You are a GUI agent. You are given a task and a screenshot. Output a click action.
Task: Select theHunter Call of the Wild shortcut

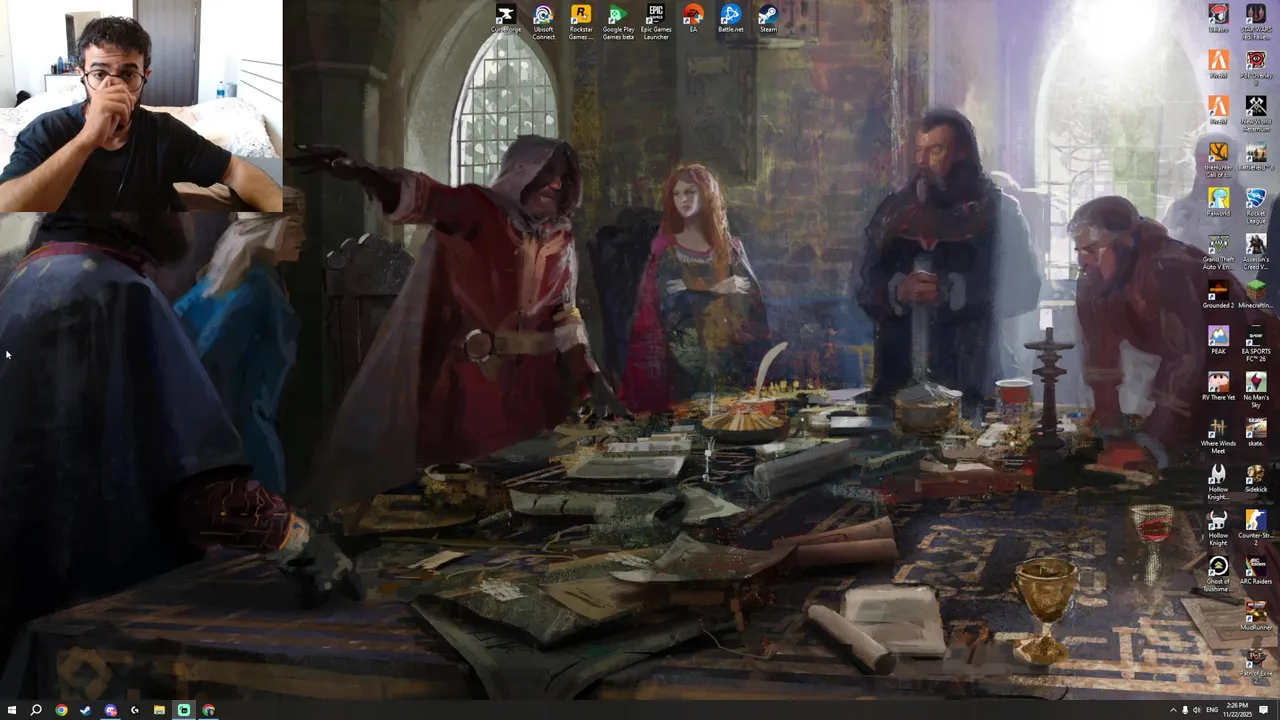click(1218, 159)
